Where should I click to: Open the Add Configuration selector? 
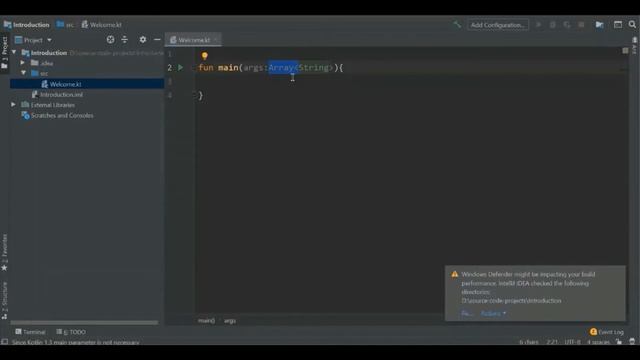pos(498,25)
